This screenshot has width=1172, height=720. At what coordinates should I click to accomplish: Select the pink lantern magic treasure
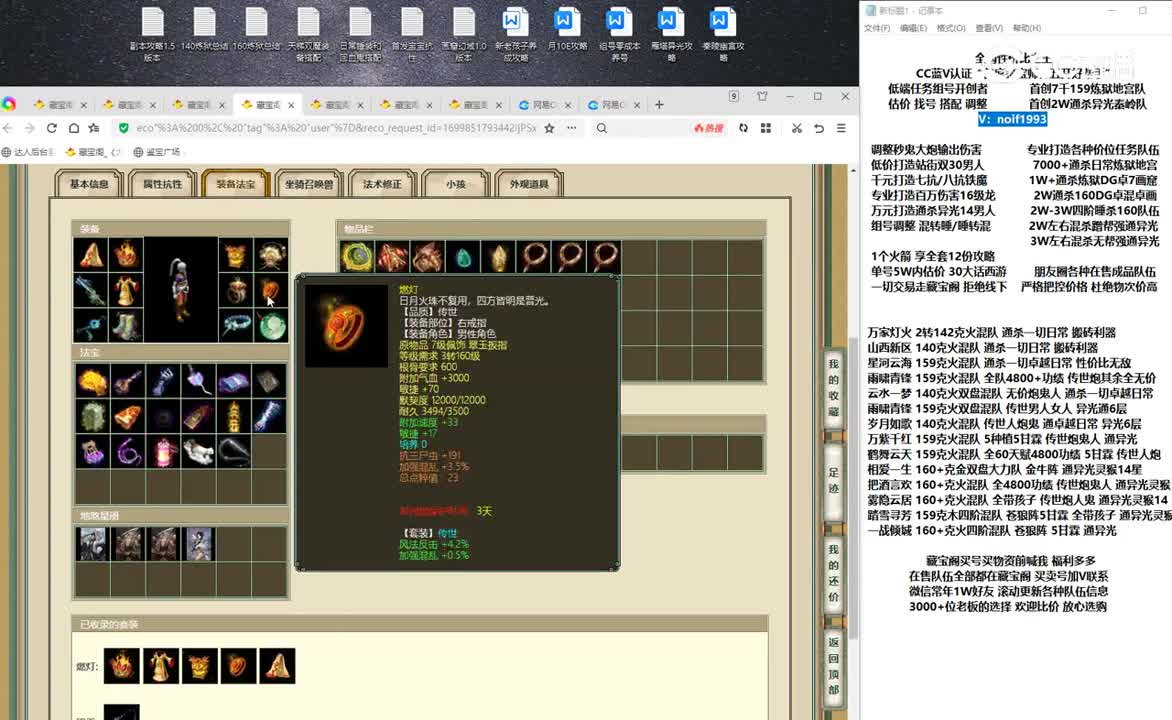[x=163, y=452]
